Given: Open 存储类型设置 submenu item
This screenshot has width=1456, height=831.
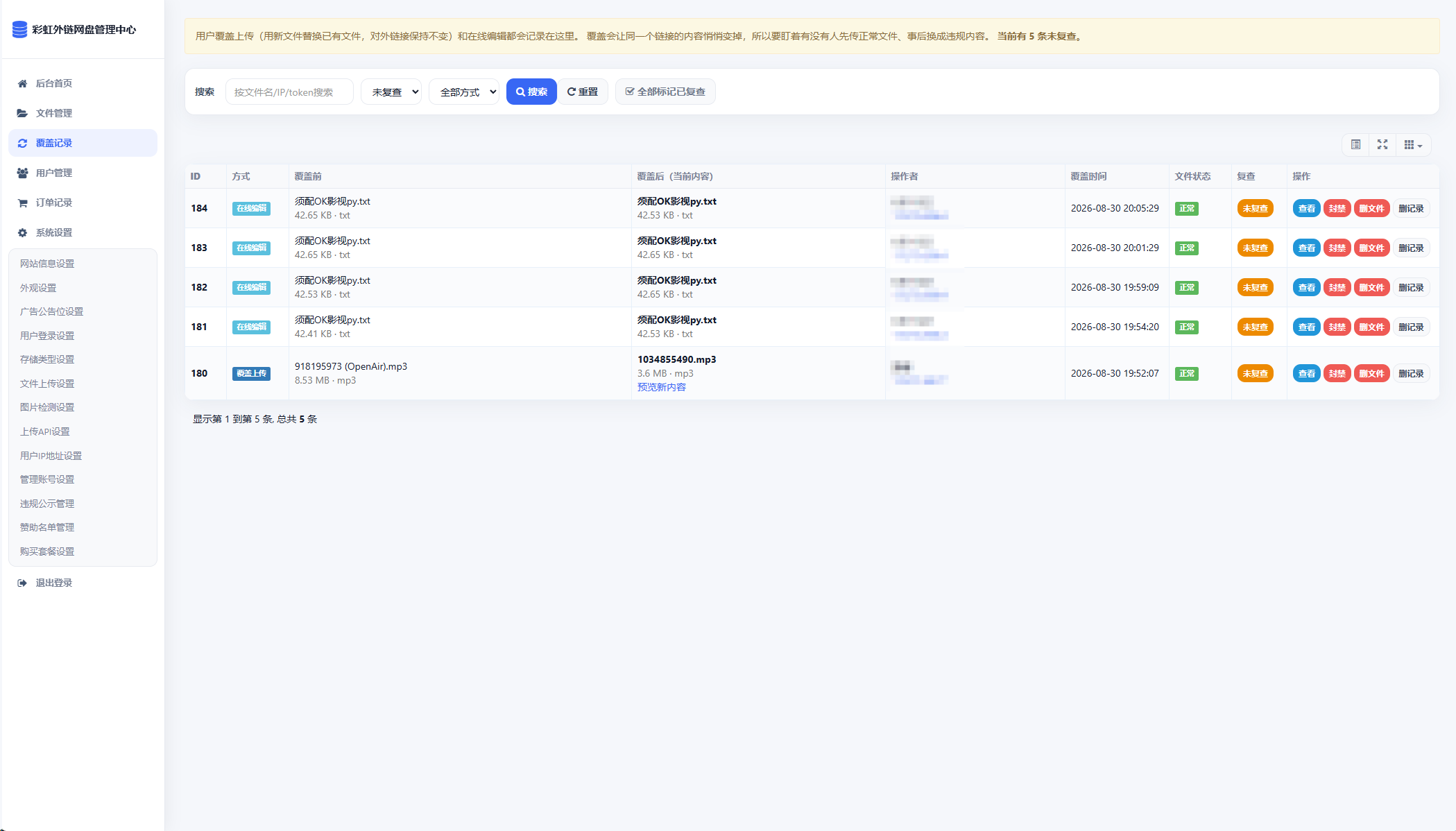Looking at the screenshot, I should point(47,359).
